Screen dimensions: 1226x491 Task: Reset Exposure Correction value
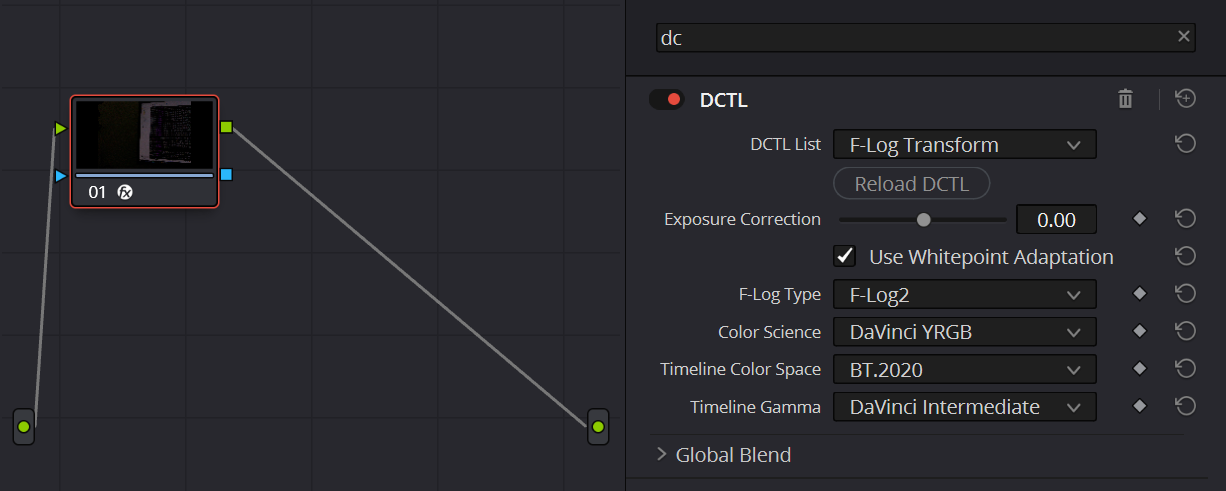coord(1185,219)
